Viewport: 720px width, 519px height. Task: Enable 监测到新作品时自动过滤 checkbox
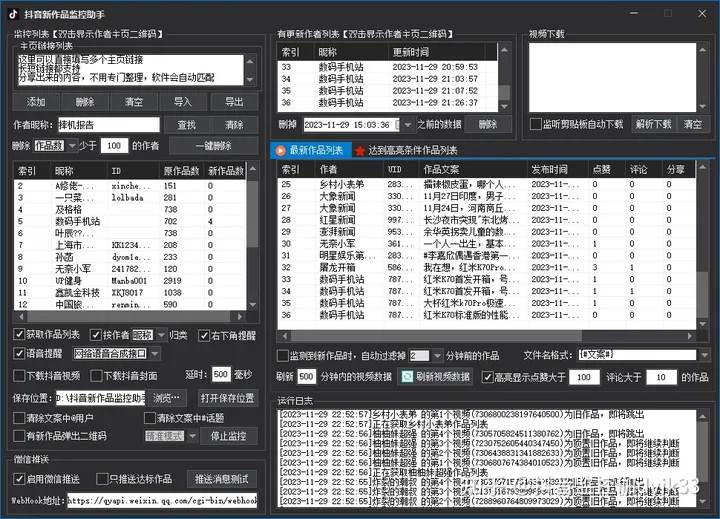[283, 355]
